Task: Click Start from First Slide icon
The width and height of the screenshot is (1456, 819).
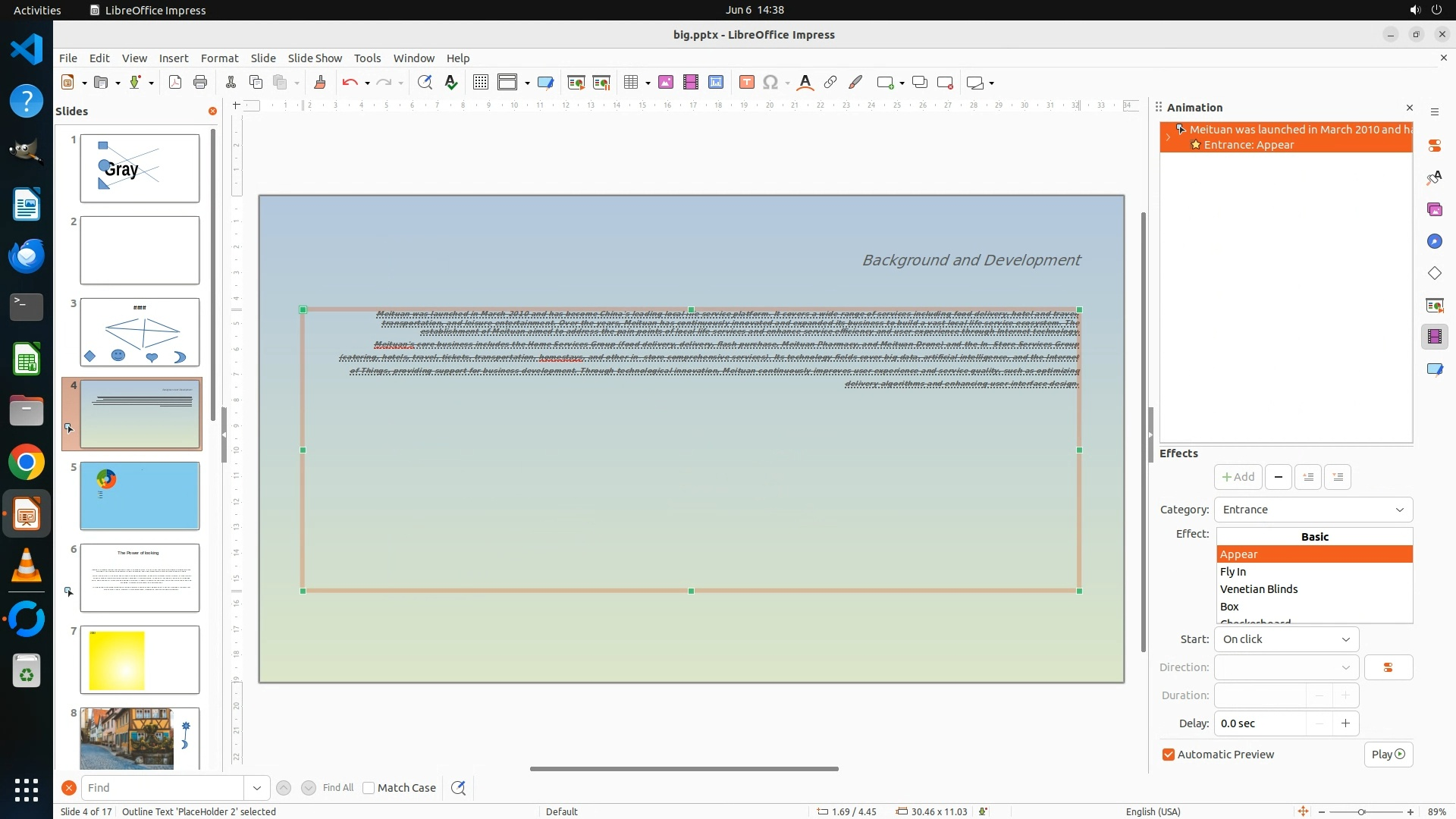Action: [576, 83]
